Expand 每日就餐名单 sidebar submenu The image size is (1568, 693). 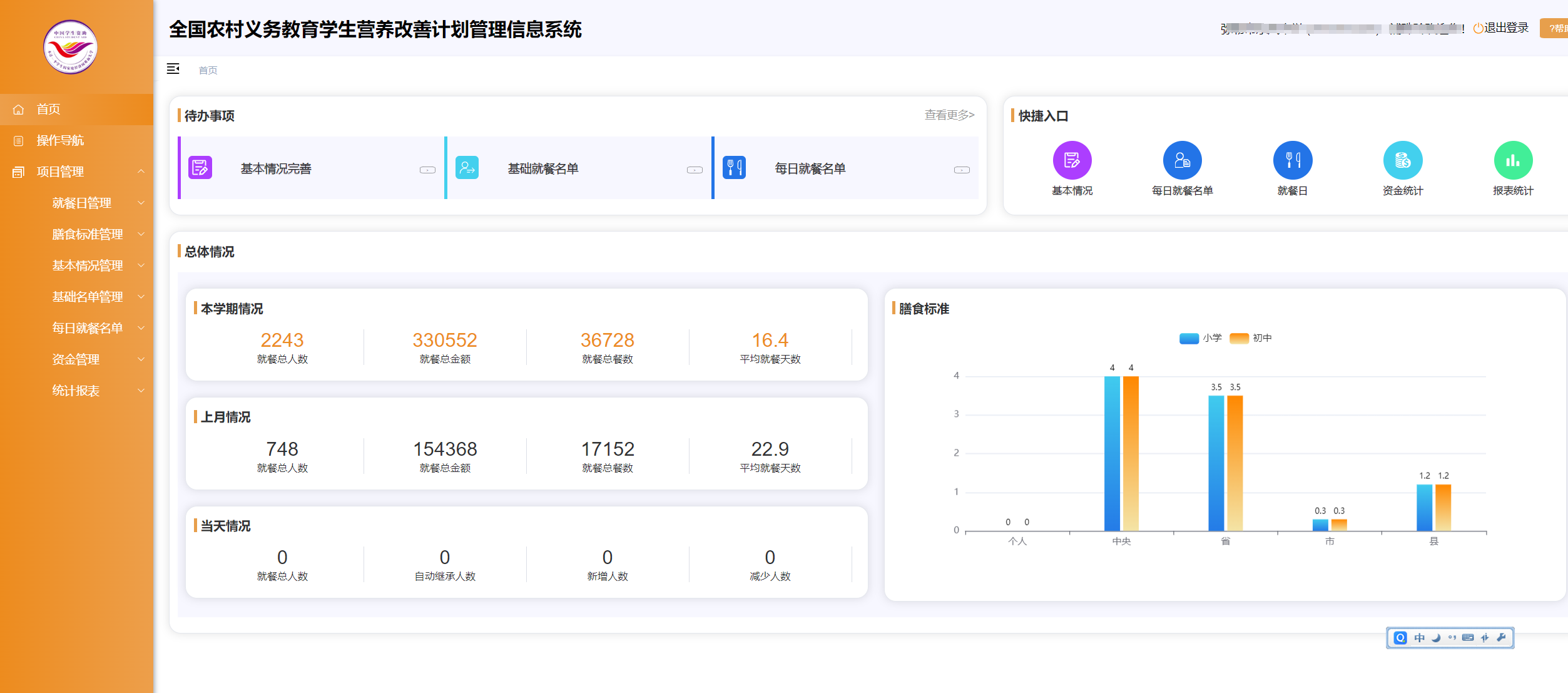141,328
